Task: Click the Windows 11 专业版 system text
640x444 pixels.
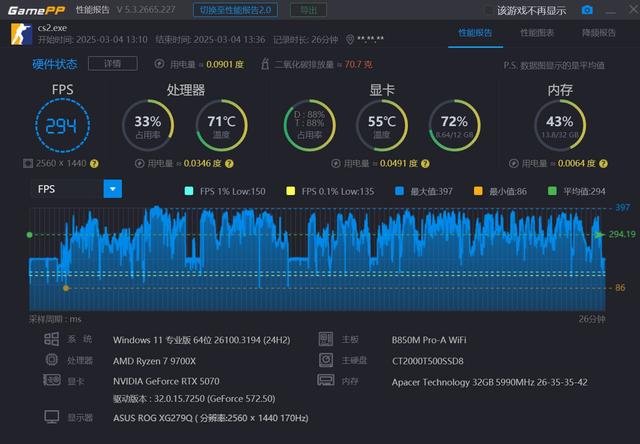Action: (x=202, y=340)
